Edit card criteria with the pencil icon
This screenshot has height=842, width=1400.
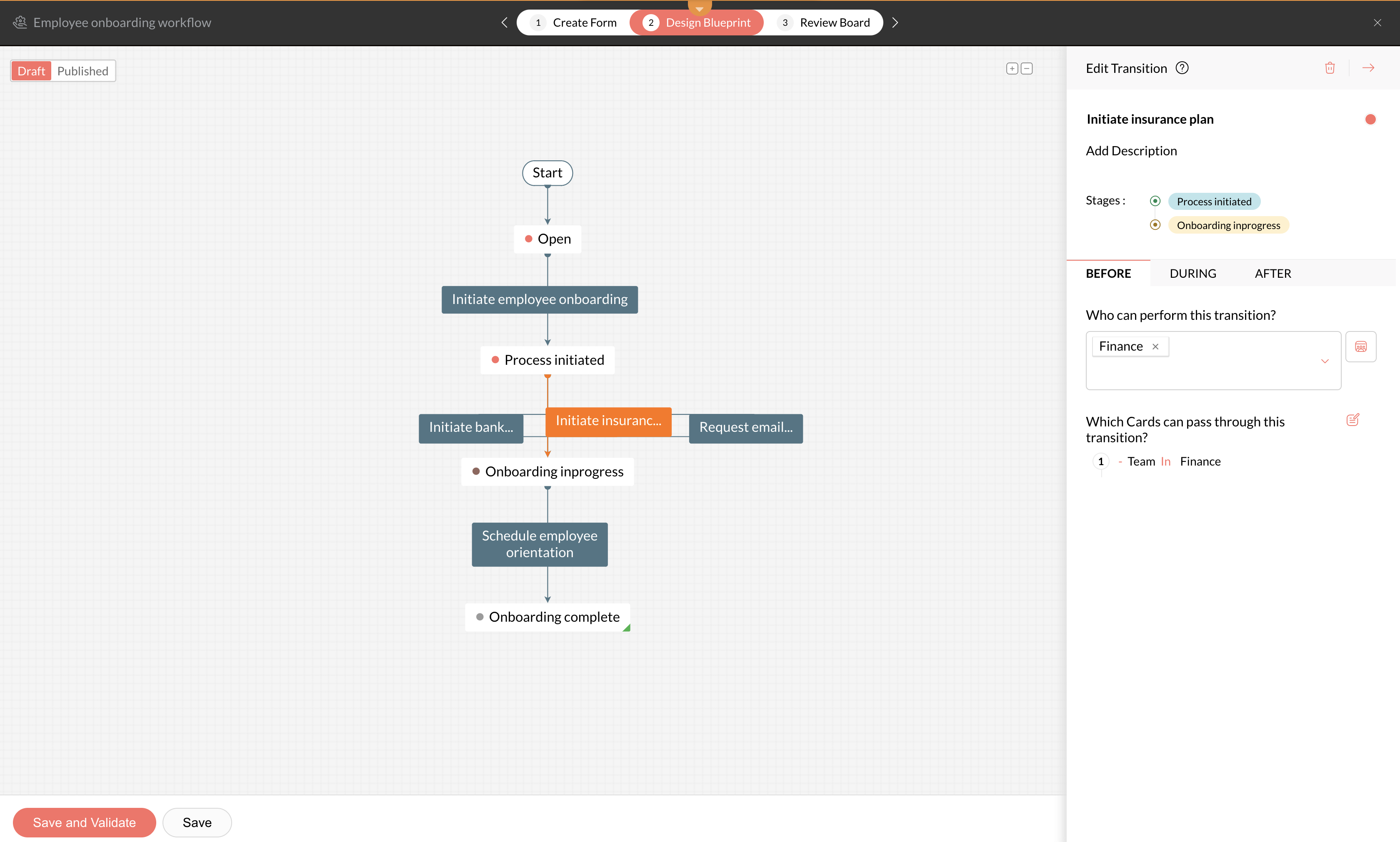pos(1352,420)
